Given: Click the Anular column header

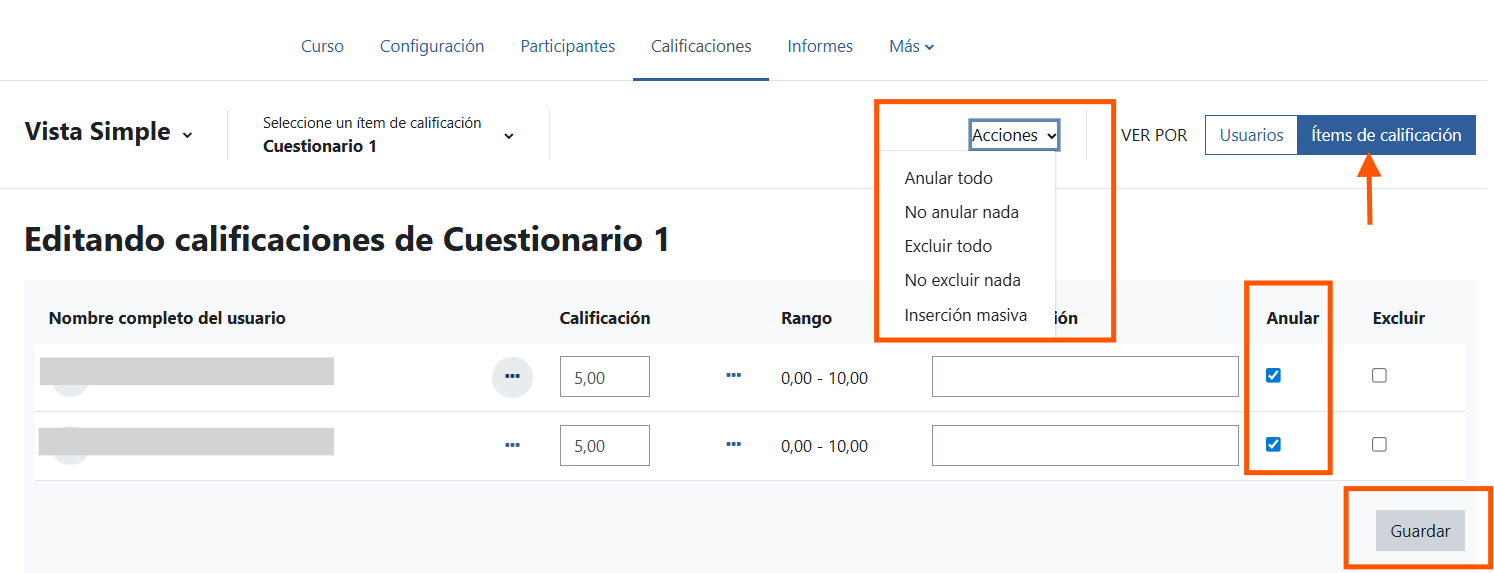Looking at the screenshot, I should pos(1293,318).
